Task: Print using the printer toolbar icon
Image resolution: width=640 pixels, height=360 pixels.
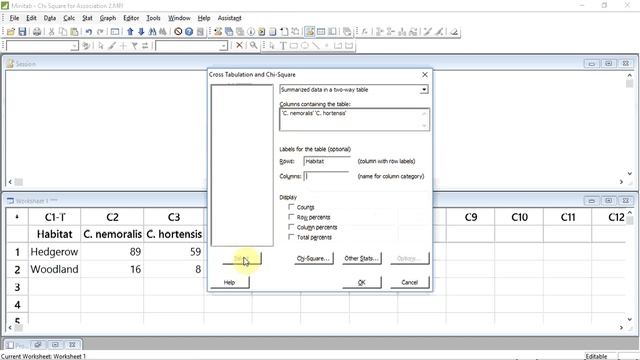Action: [37, 32]
